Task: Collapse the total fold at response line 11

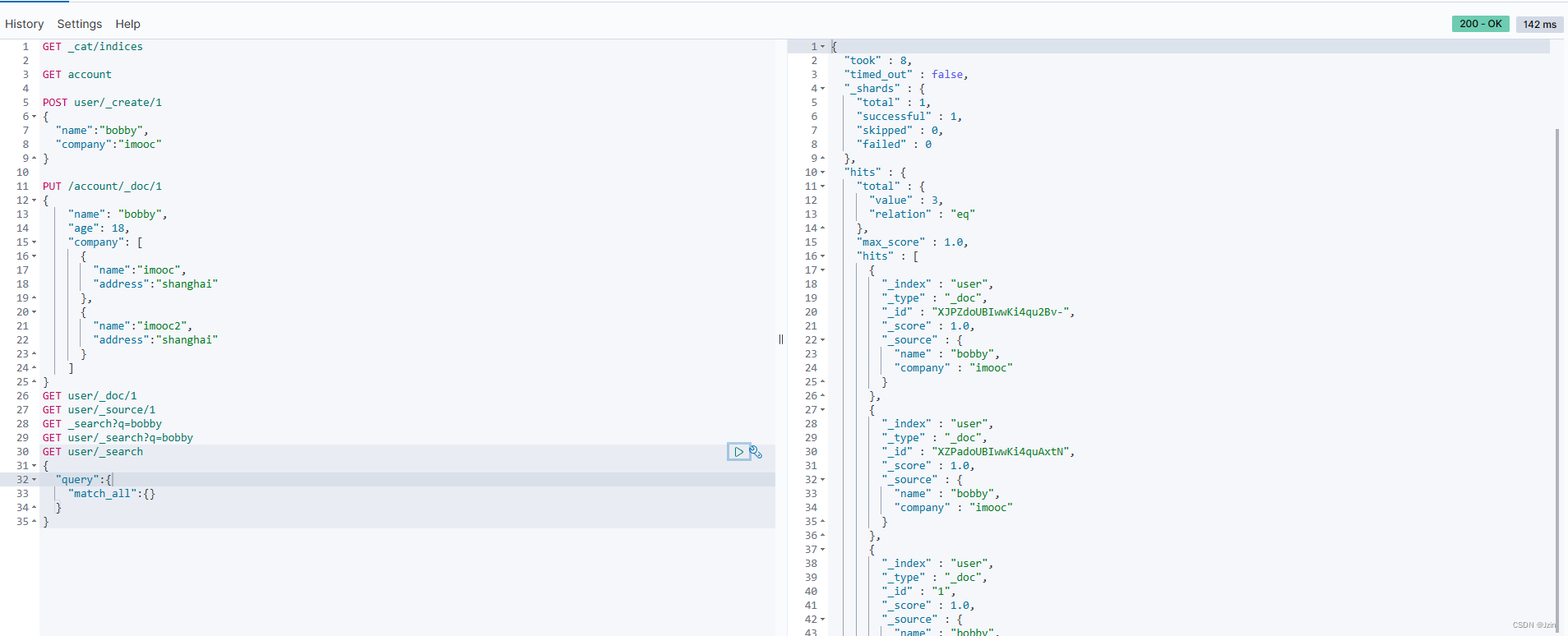Action: coord(822,187)
